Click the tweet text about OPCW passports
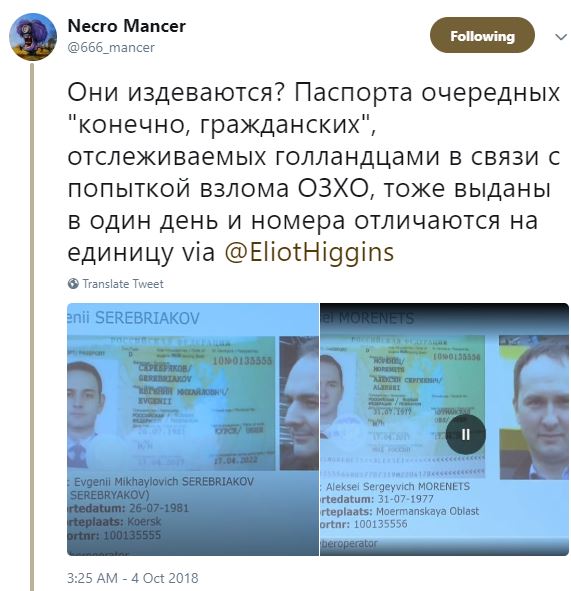 click(313, 172)
